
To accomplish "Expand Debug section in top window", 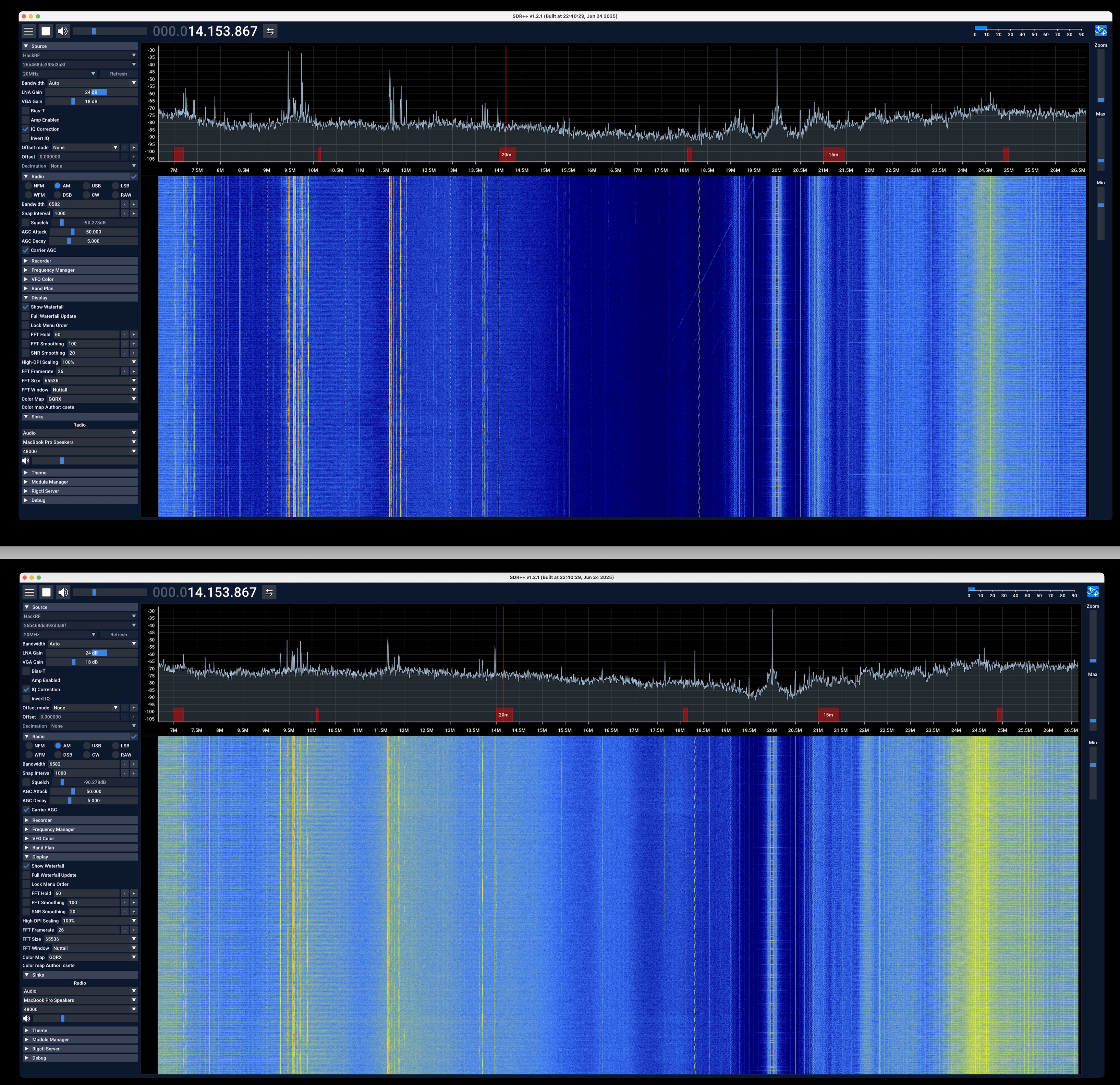I will pyautogui.click(x=80, y=500).
